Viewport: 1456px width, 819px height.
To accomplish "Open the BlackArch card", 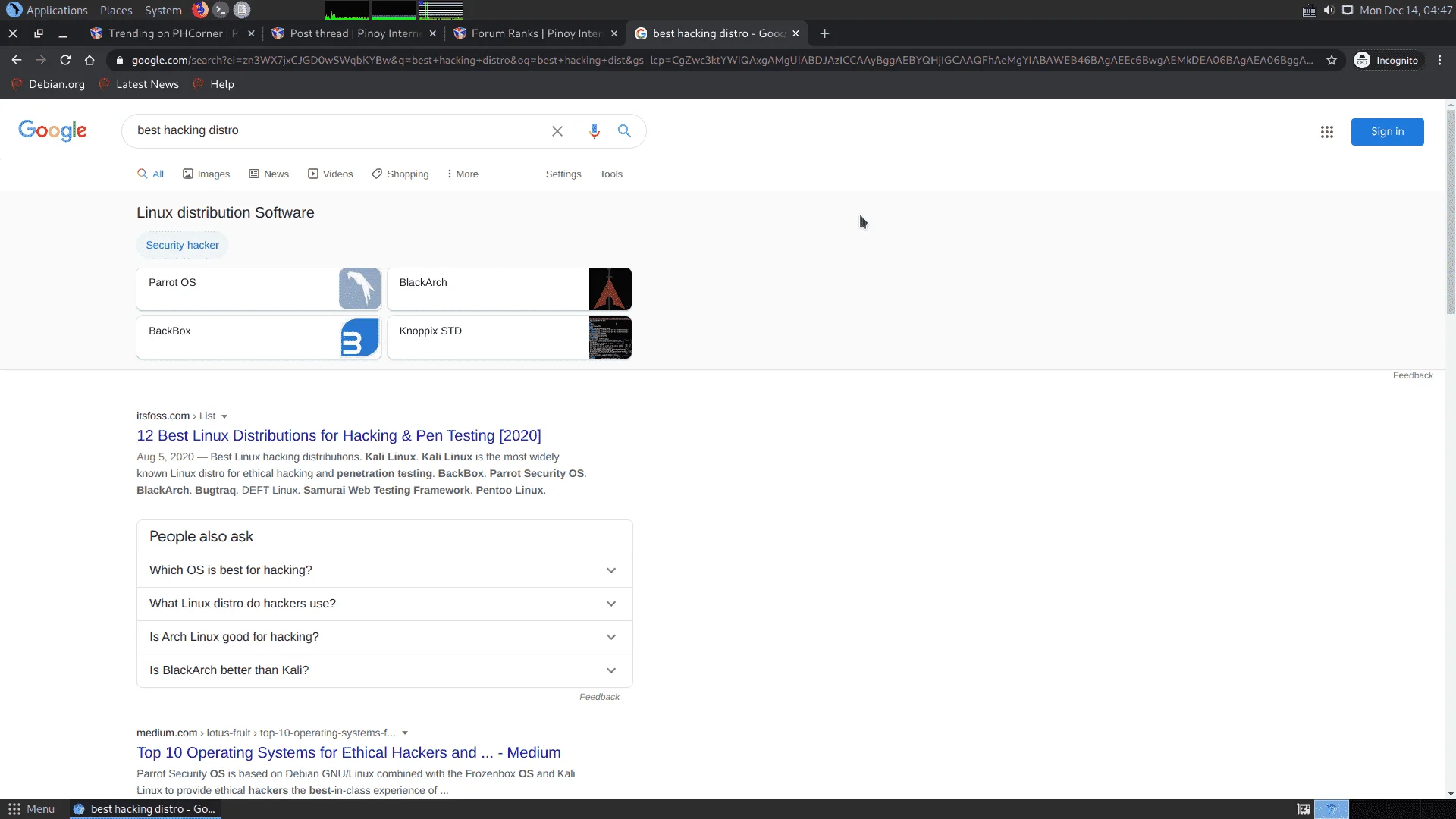I will pos(510,289).
